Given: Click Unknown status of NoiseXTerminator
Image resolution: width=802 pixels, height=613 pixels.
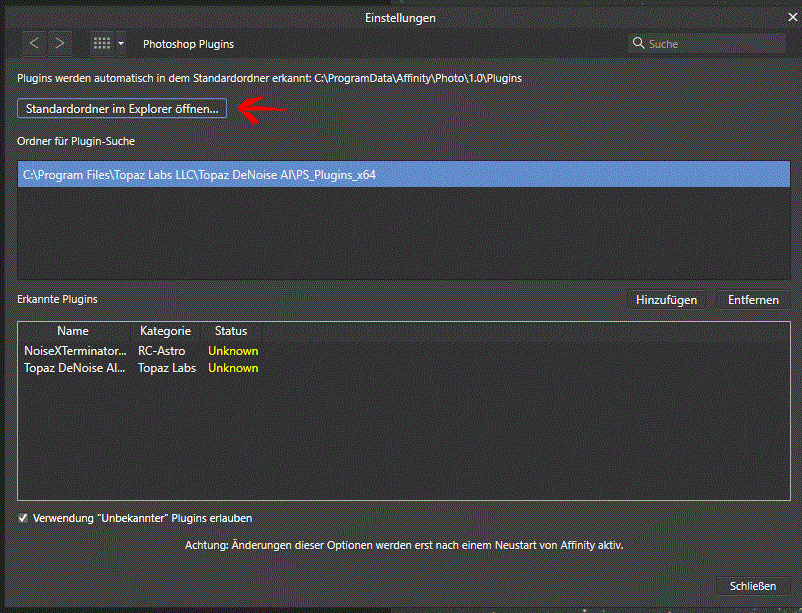Looking at the screenshot, I should (233, 351).
